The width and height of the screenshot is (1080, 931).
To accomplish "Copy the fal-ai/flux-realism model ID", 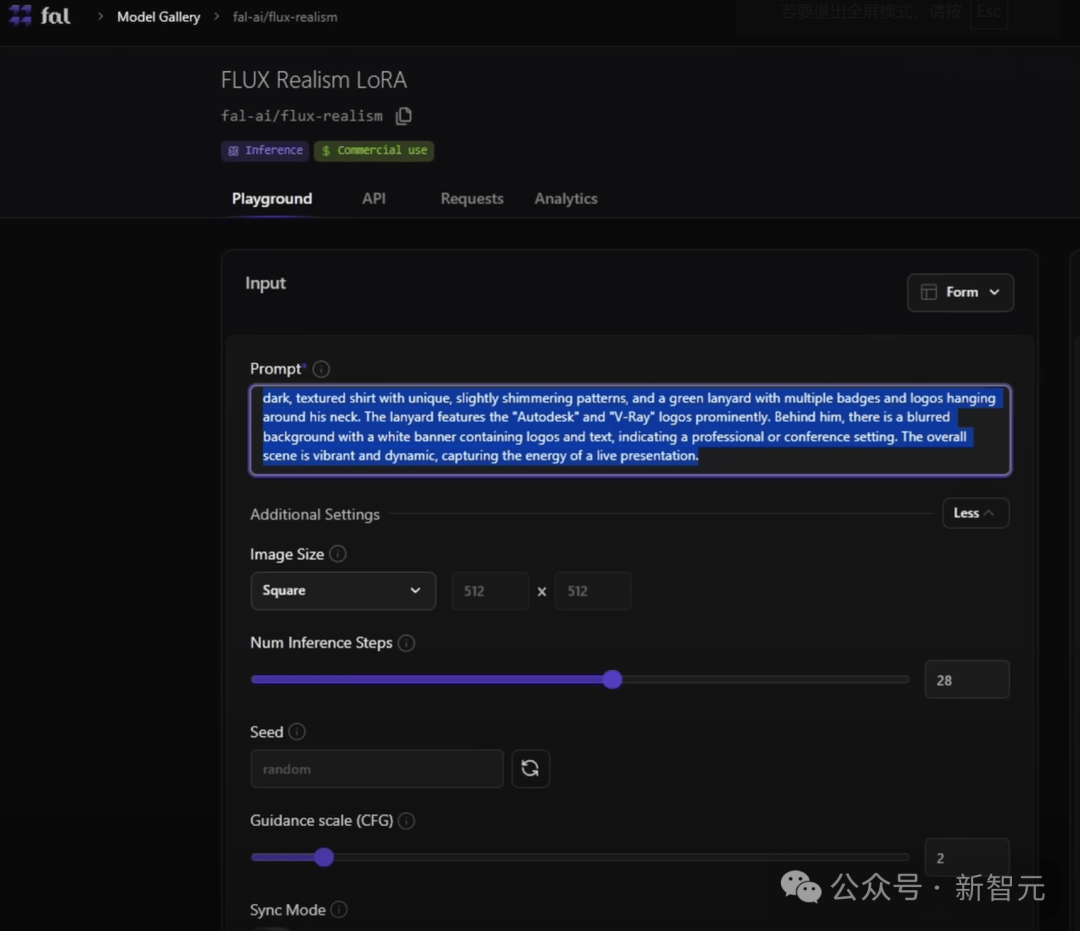I will click(x=403, y=116).
